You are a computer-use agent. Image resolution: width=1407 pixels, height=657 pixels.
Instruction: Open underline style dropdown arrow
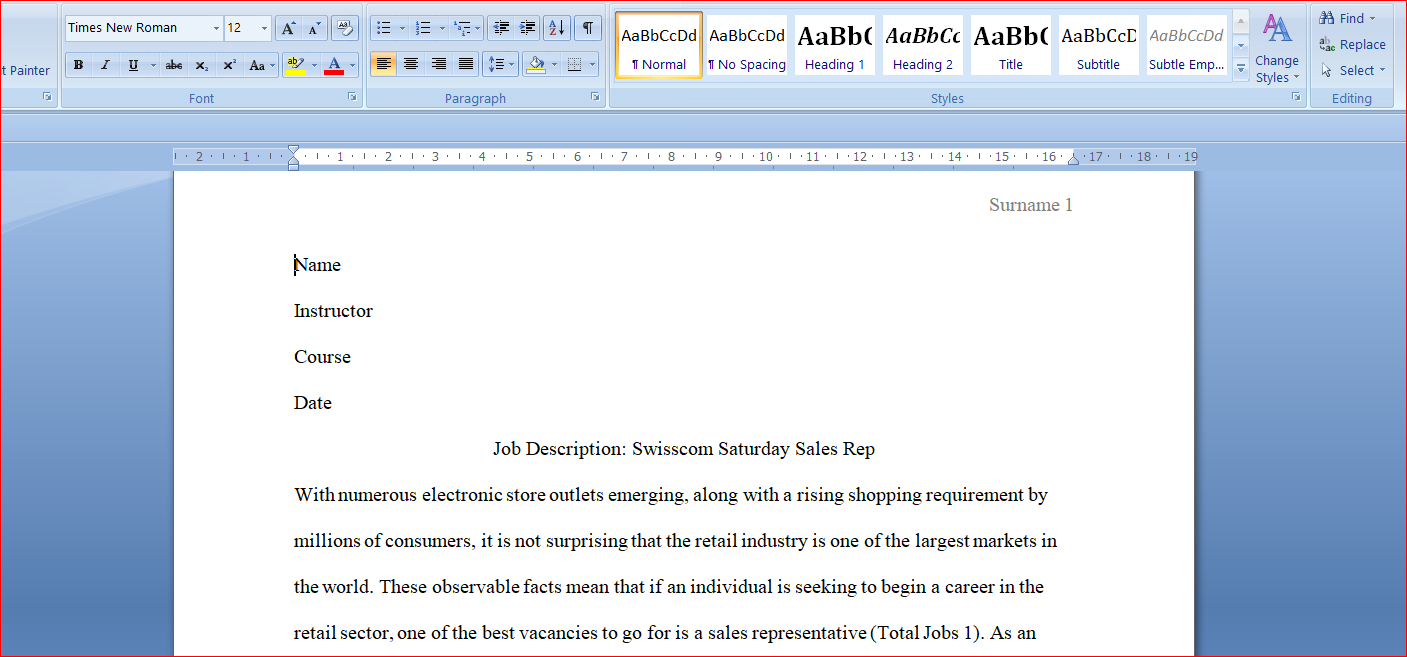153,65
